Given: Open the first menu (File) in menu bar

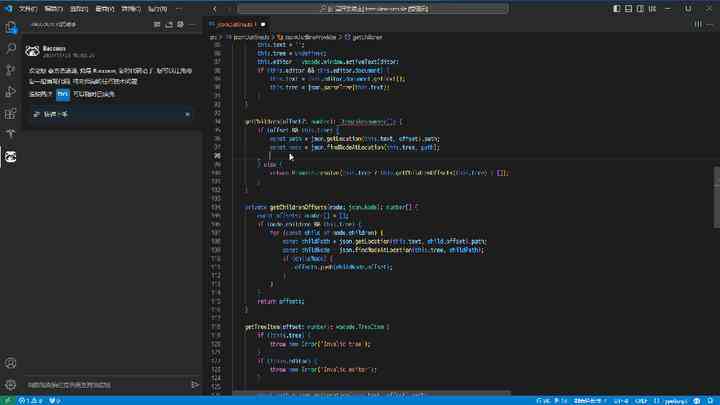Looking at the screenshot, I should point(28,9).
